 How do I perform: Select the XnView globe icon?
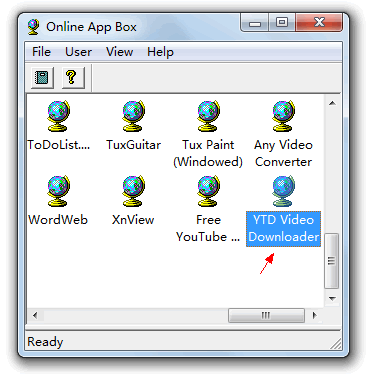click(133, 191)
